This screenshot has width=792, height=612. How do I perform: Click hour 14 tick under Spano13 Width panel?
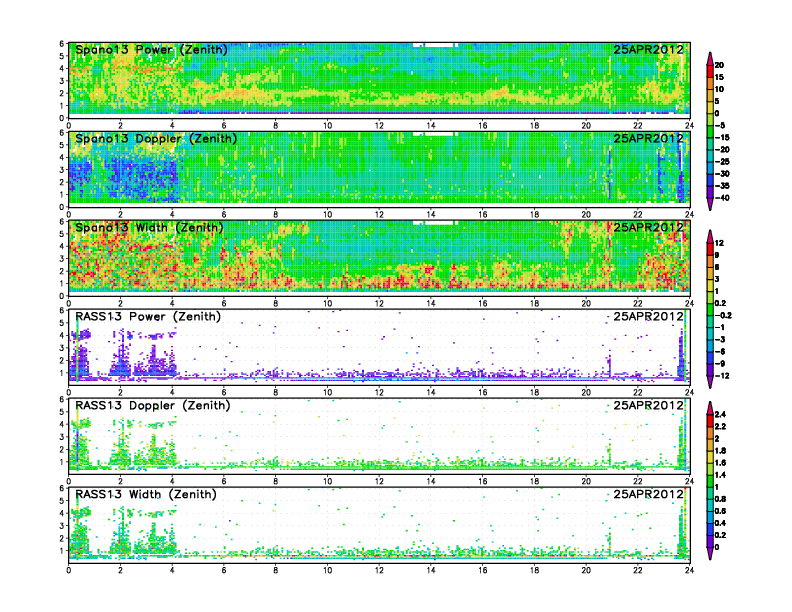pyautogui.click(x=431, y=303)
